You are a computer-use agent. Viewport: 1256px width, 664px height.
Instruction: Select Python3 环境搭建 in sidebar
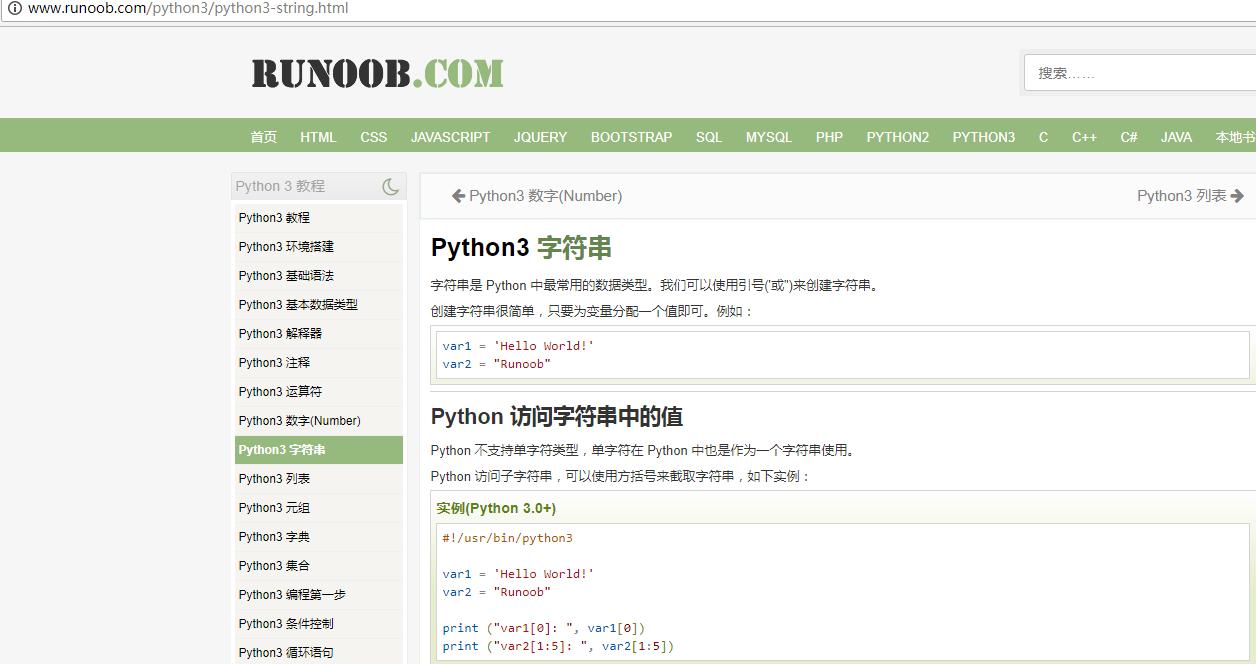click(x=319, y=247)
